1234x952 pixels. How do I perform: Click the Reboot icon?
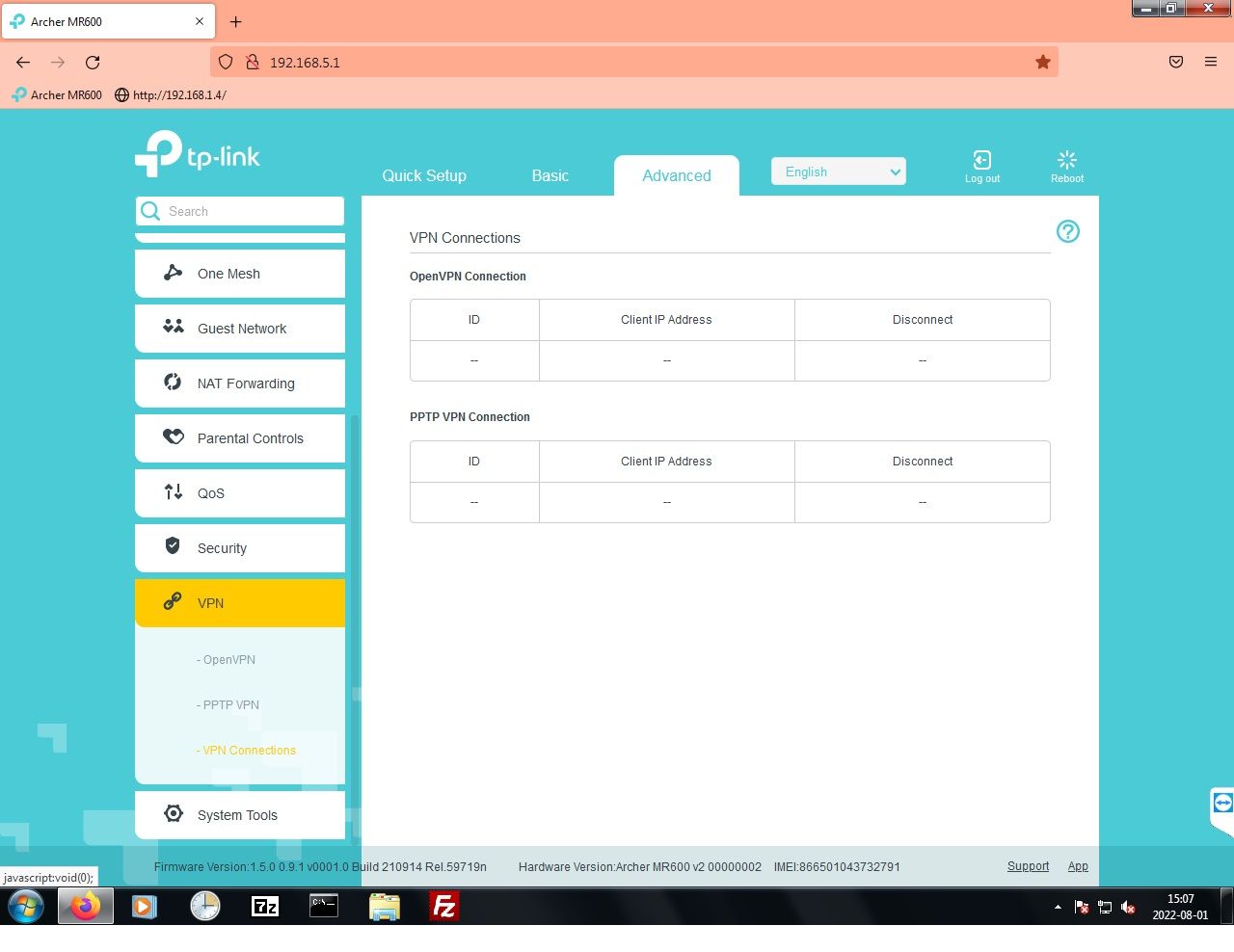point(1067,160)
